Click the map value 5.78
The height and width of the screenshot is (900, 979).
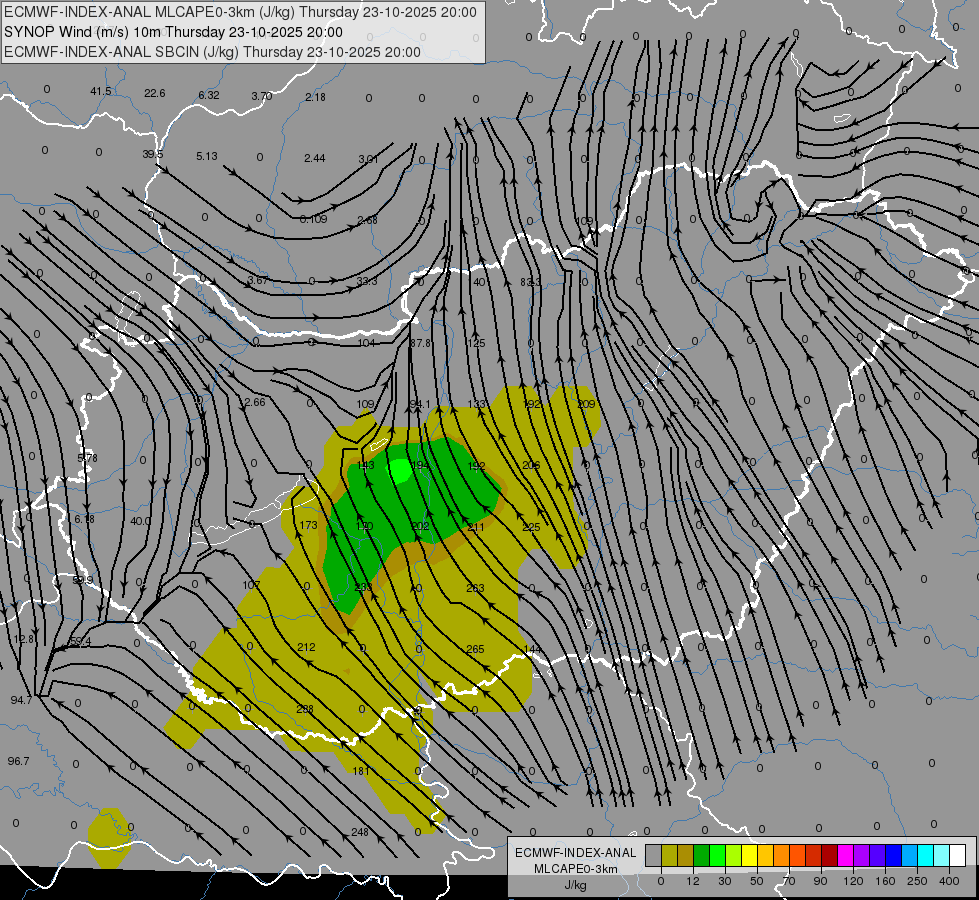coord(87,458)
